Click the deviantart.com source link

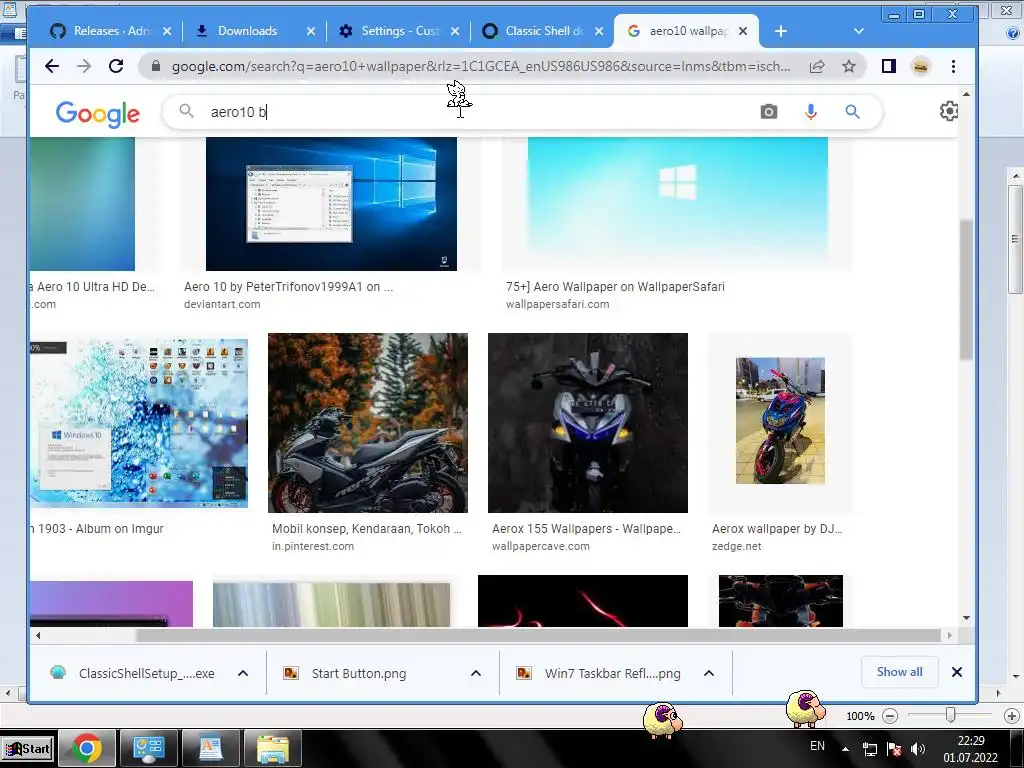(222, 304)
